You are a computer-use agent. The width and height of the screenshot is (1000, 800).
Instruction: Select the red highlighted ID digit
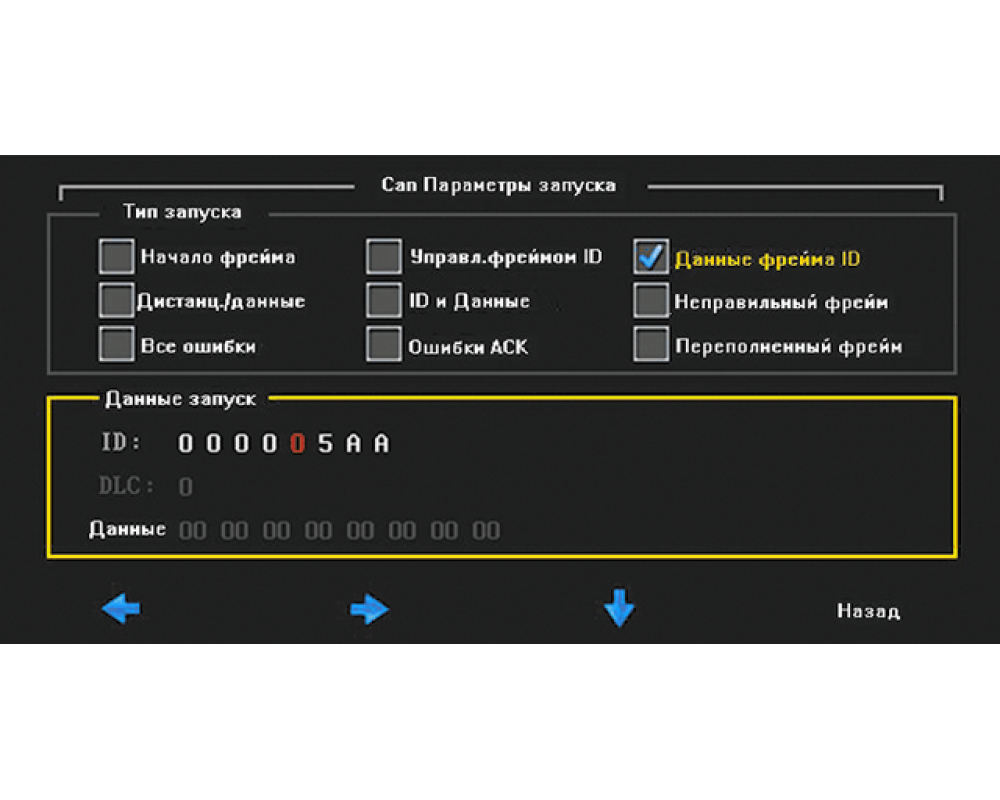point(297,444)
